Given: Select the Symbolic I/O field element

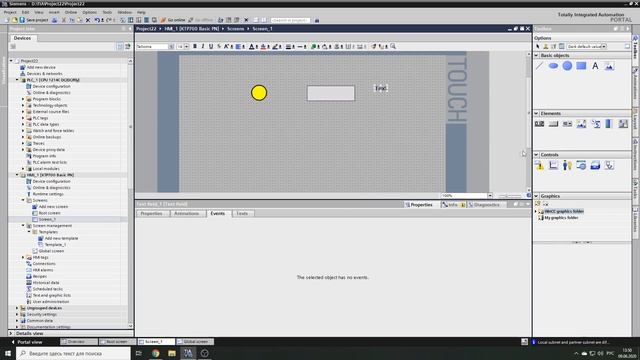Looking at the screenshot, I should (x=567, y=124).
